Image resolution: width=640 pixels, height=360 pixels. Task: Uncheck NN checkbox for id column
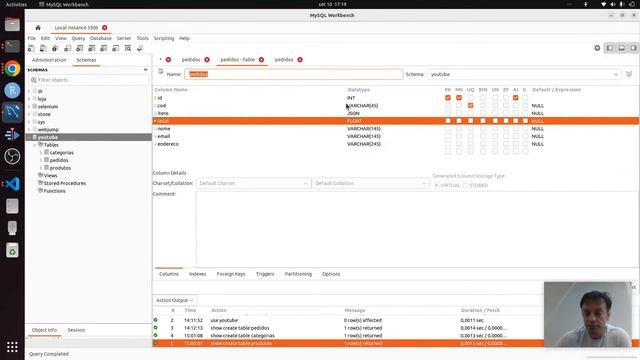(x=459, y=98)
